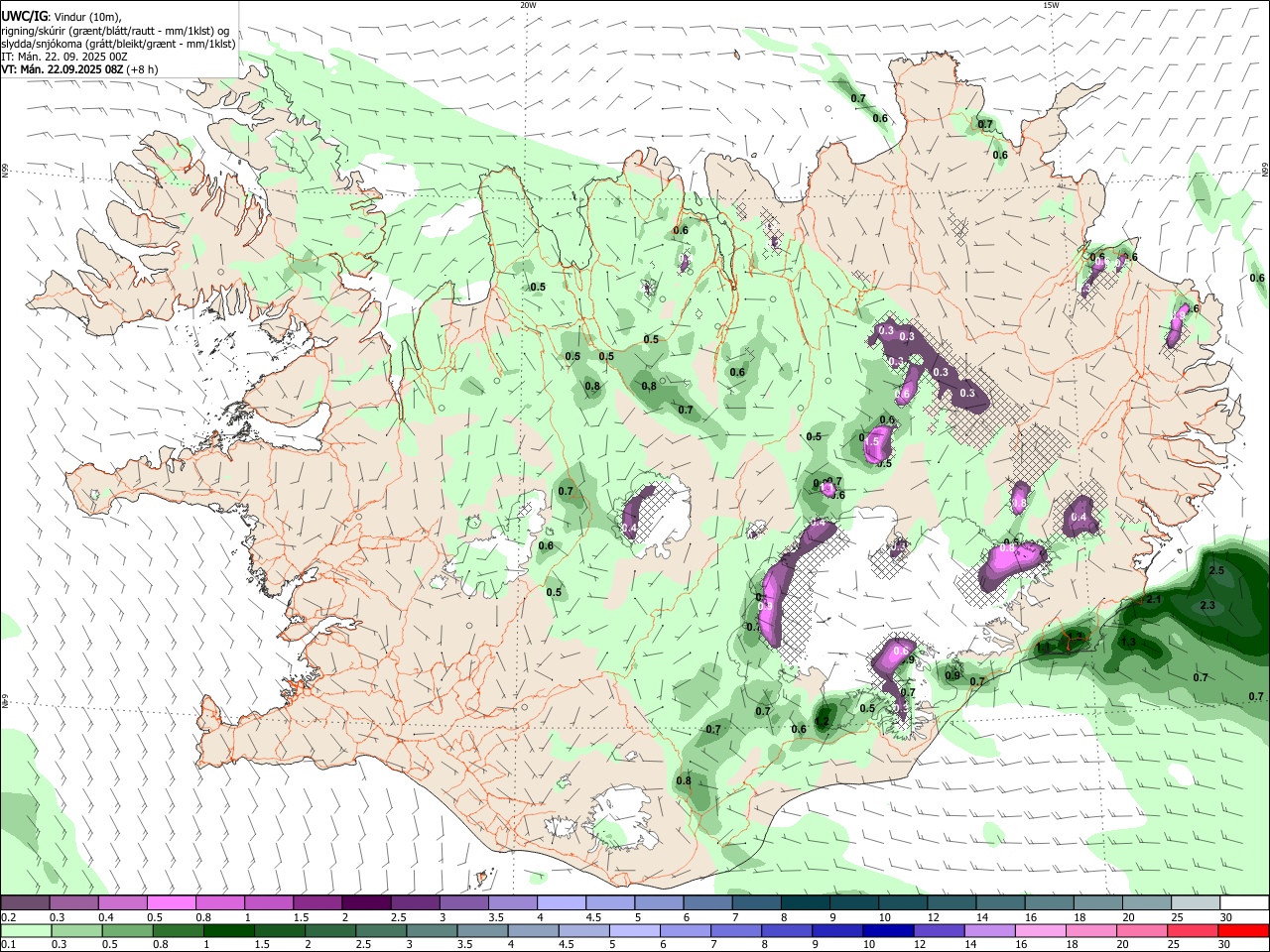Click the darkest green rain swatch at 1
This screenshot has width=1270, height=952.
[228, 930]
